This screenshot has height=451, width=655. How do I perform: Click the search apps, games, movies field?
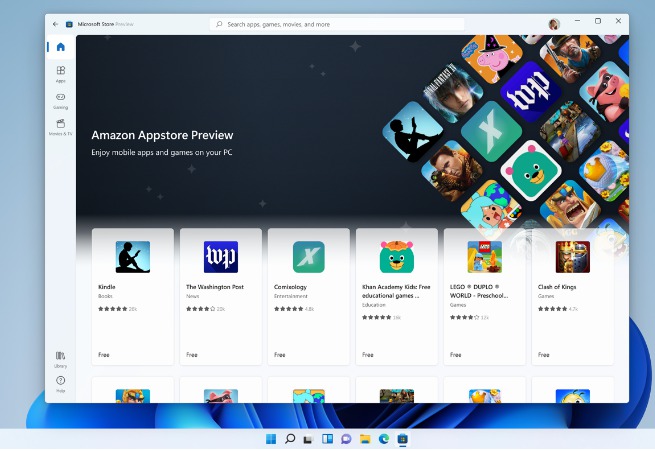tap(337, 24)
